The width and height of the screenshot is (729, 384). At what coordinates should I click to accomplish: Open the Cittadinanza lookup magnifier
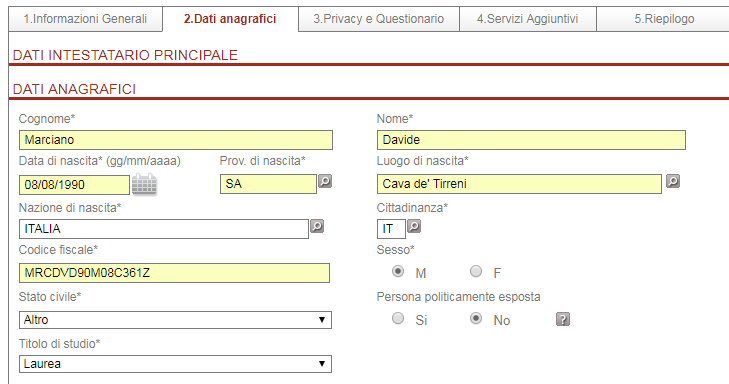[414, 226]
